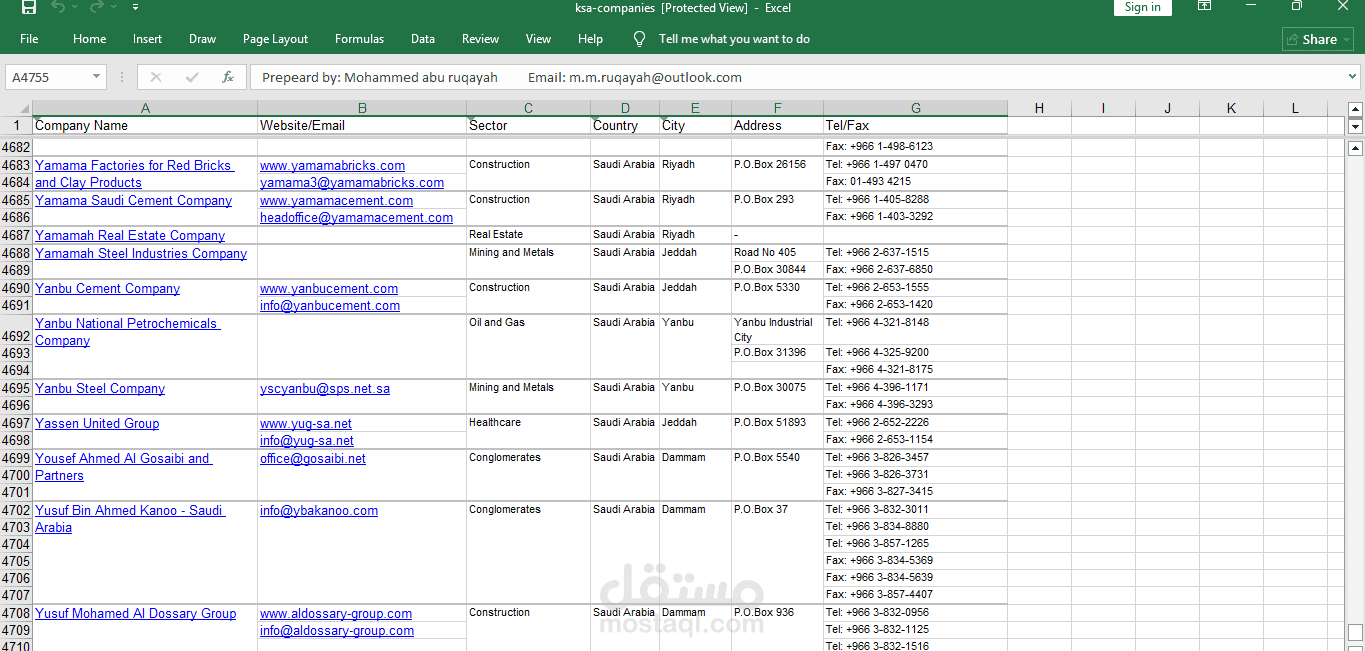Screen dimensions: 1365x651
Task: Select the Real Estate sector cell
Action: 528,234
